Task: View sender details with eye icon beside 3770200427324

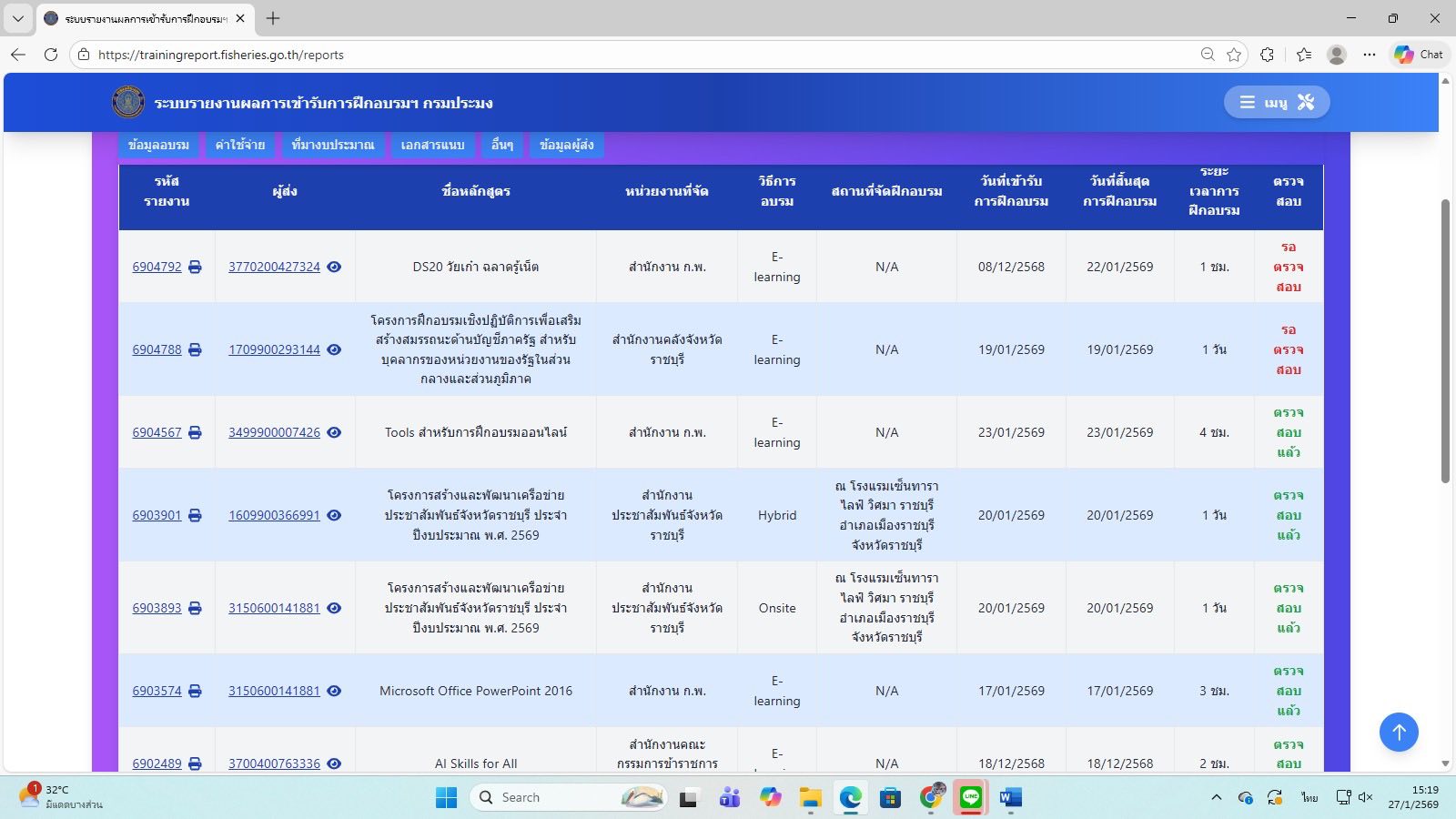Action: click(334, 267)
